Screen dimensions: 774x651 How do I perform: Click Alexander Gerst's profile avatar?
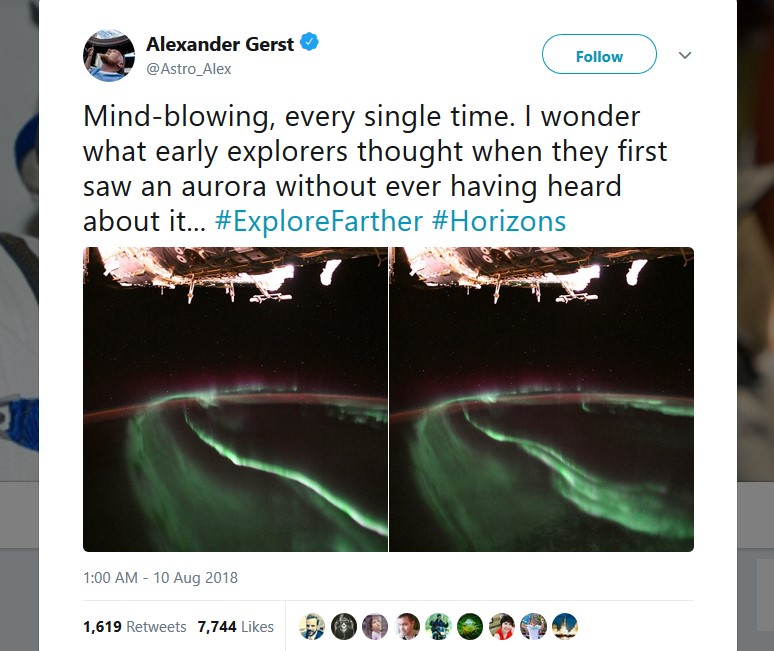109,55
